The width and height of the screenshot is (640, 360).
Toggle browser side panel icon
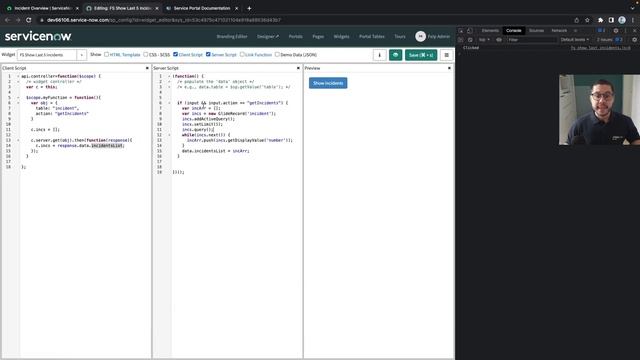[611, 20]
